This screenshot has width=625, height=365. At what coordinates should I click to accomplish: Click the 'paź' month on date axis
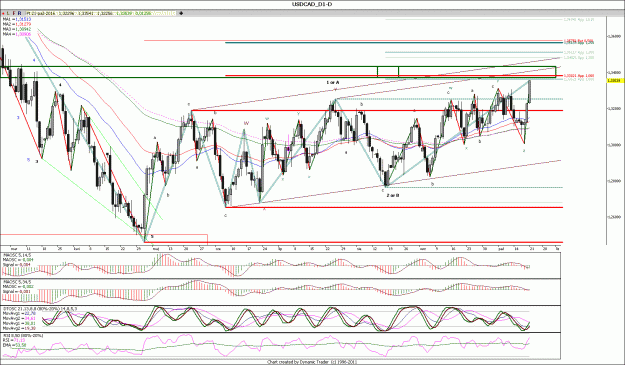501,248
